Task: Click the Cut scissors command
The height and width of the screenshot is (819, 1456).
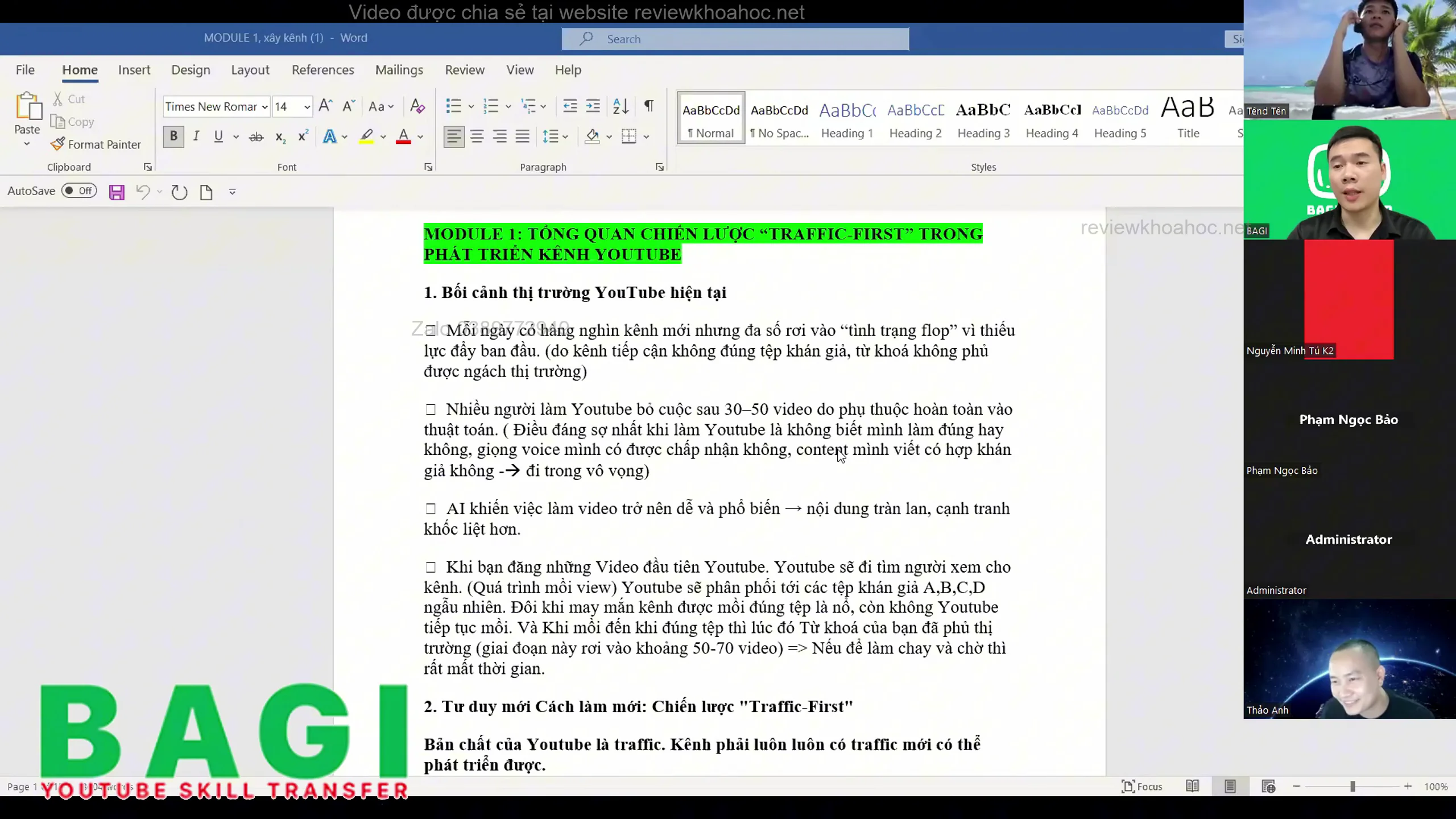Action: tap(69, 99)
